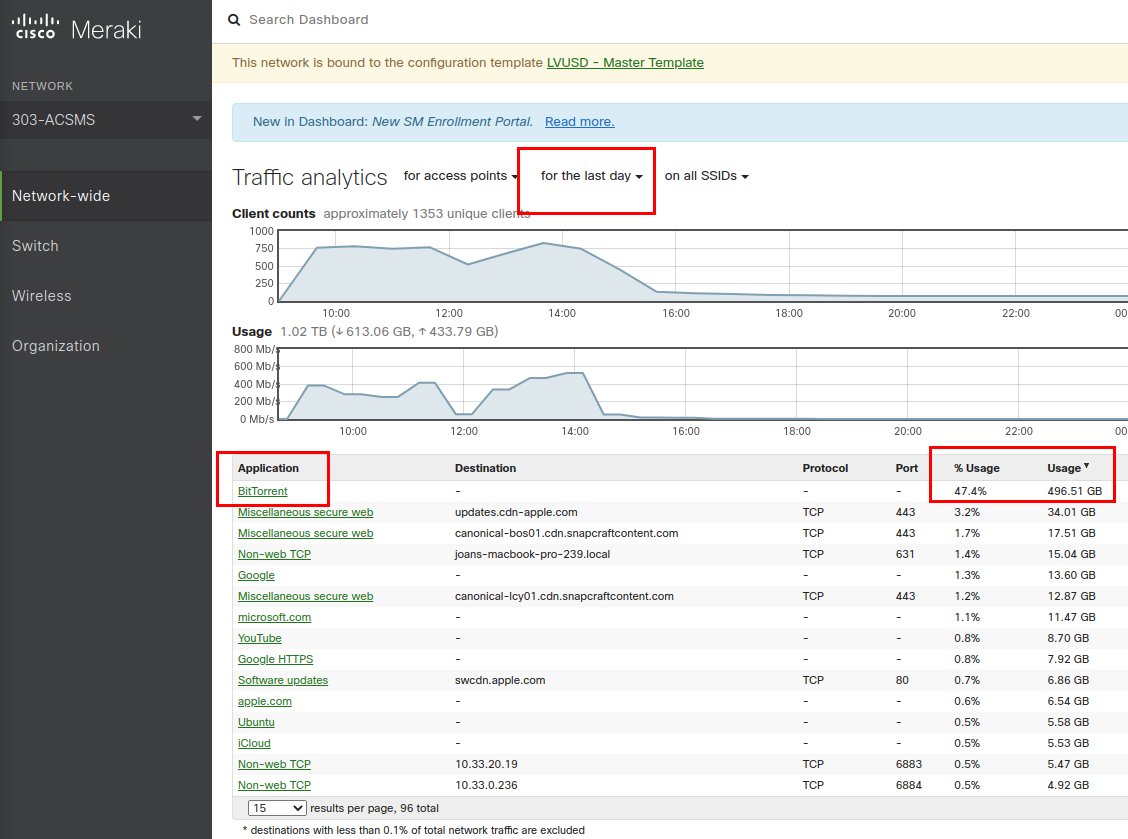Click the Search Dashboard field
Image resolution: width=1128 pixels, height=839 pixels.
pos(308,20)
